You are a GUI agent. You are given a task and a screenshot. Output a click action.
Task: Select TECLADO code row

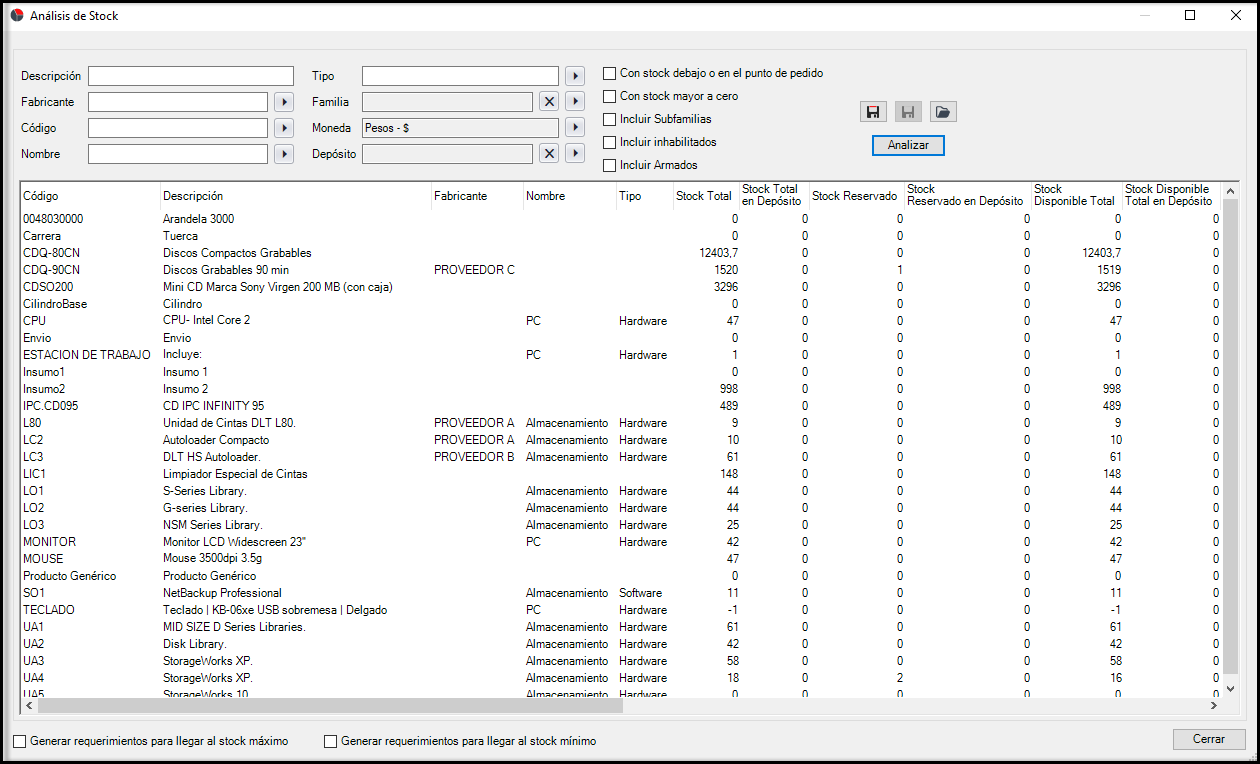tap(620, 610)
